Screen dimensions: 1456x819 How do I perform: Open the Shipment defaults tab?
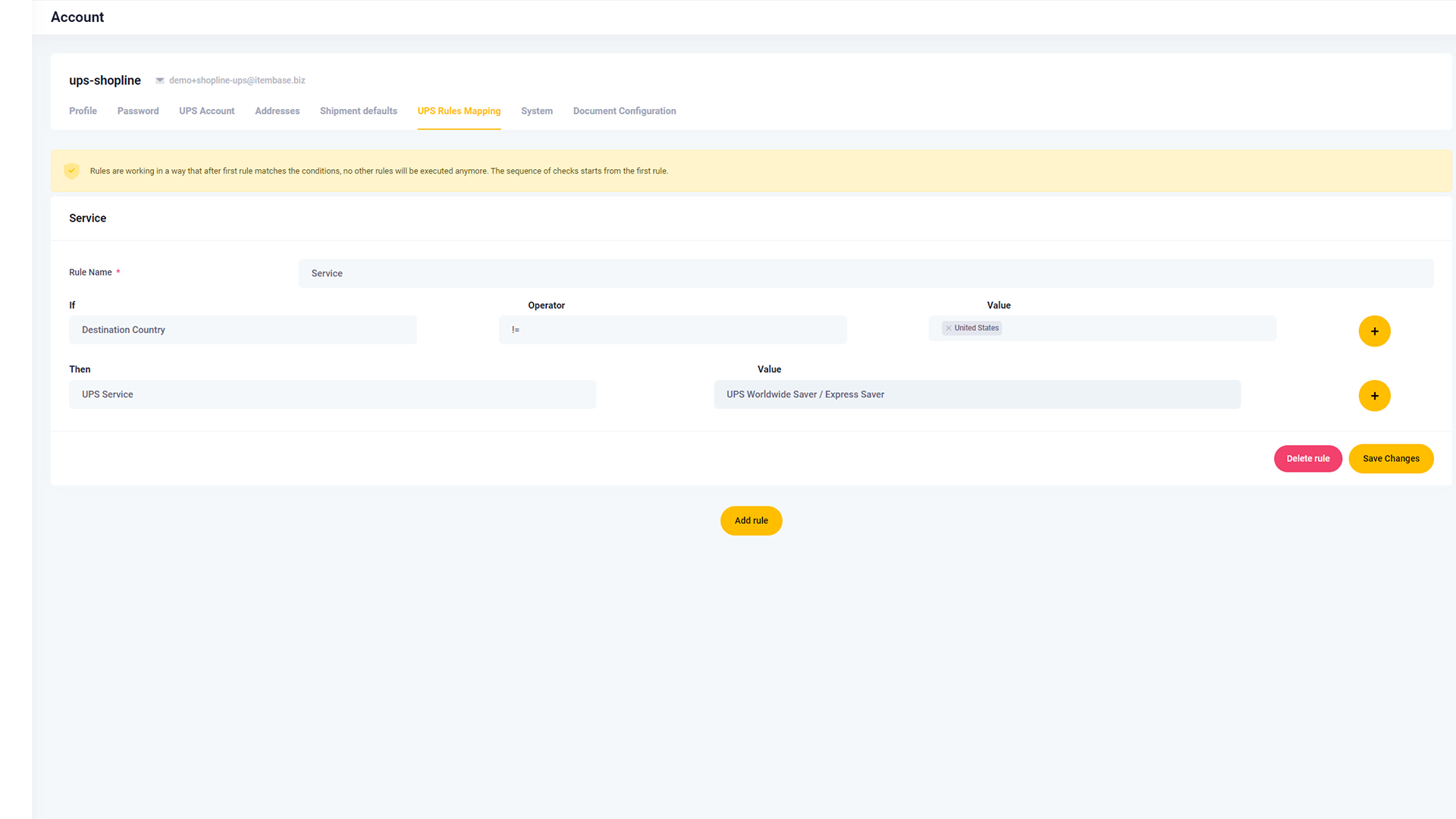coord(358,111)
